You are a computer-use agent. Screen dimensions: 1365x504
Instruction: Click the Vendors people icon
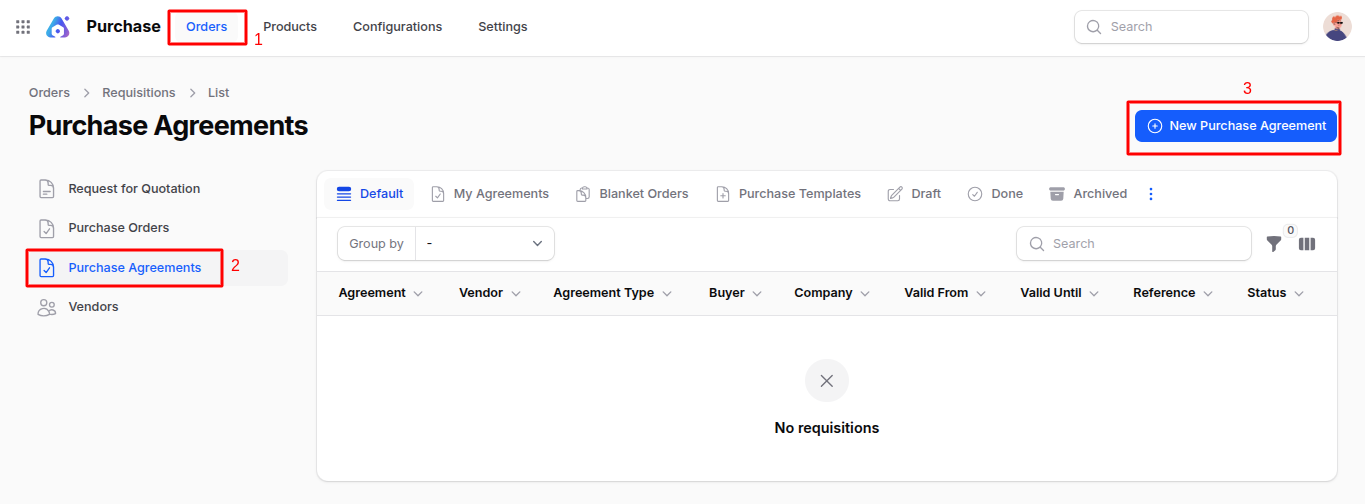point(46,307)
